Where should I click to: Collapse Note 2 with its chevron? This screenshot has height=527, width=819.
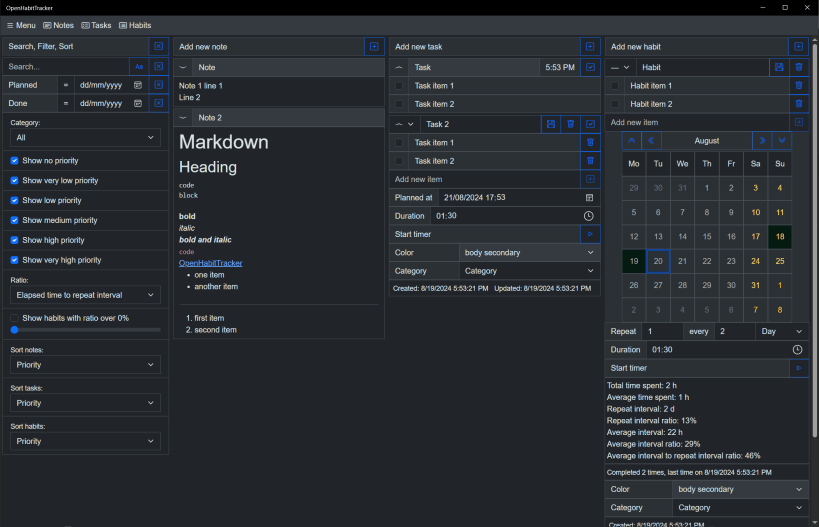pos(183,118)
